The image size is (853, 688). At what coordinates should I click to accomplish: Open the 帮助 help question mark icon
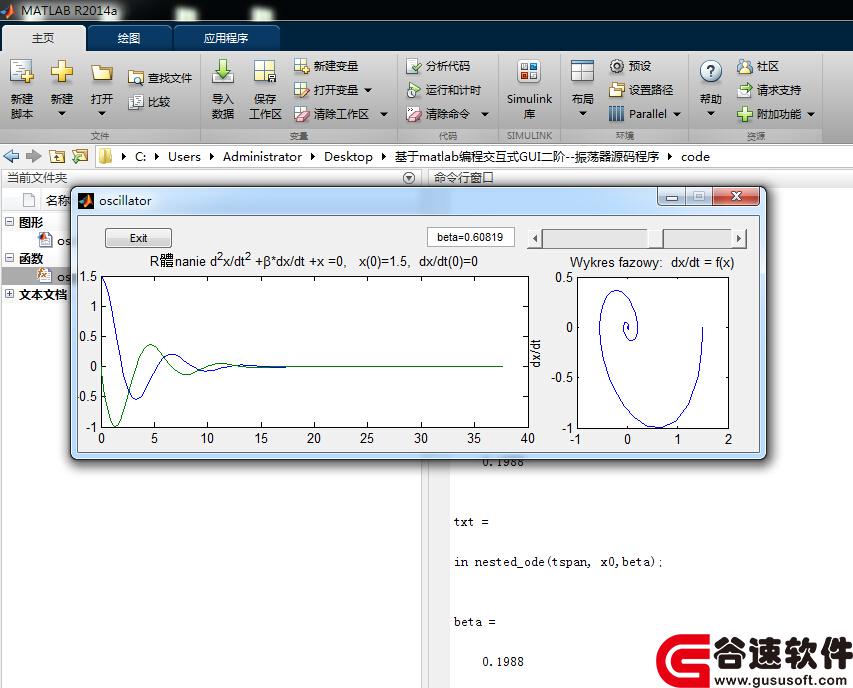point(710,71)
